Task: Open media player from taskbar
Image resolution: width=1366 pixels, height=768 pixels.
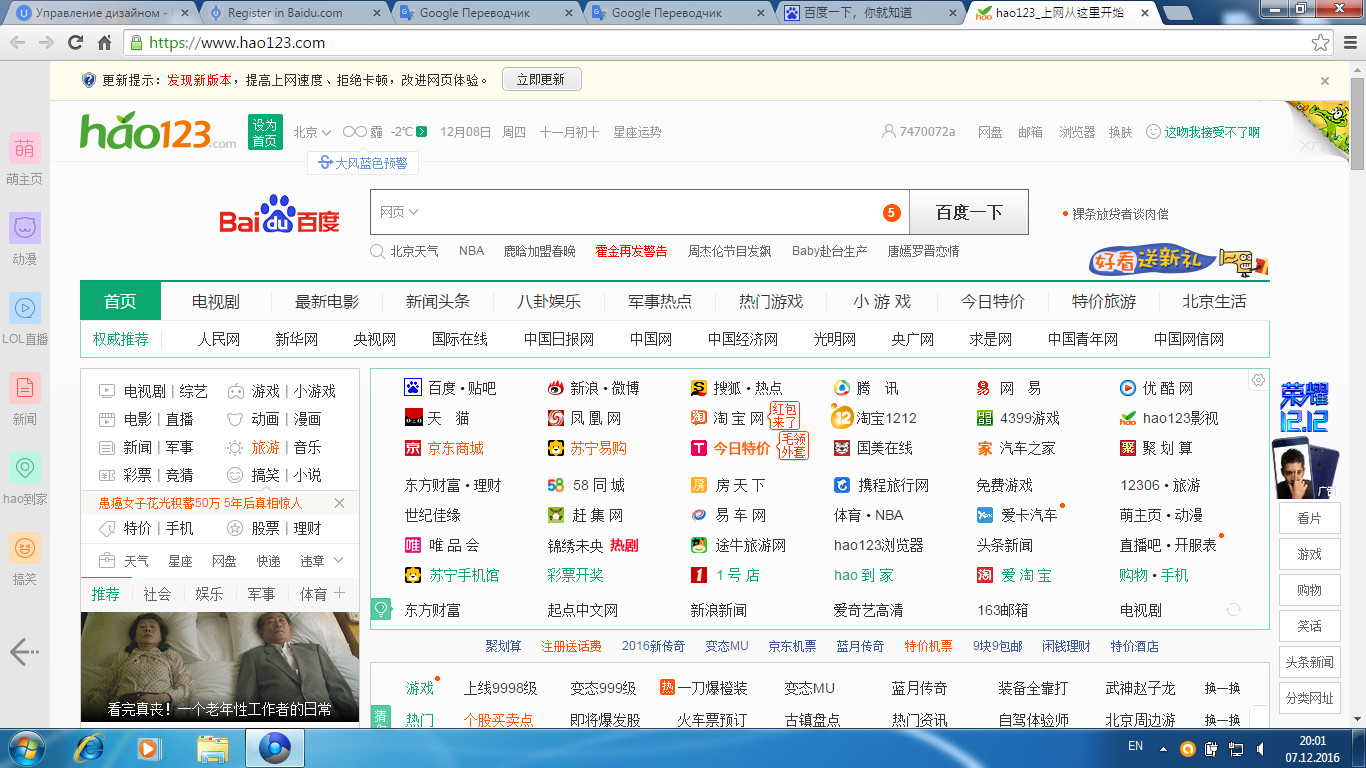Action: coord(149,747)
